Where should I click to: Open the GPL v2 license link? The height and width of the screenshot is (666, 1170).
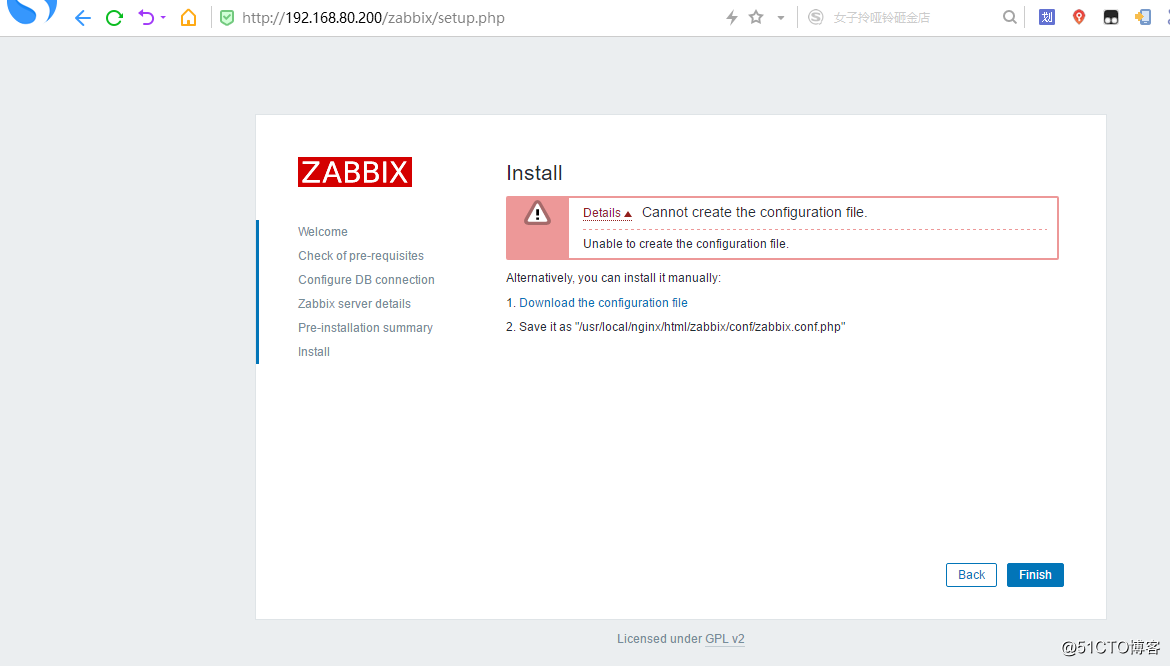click(x=725, y=639)
